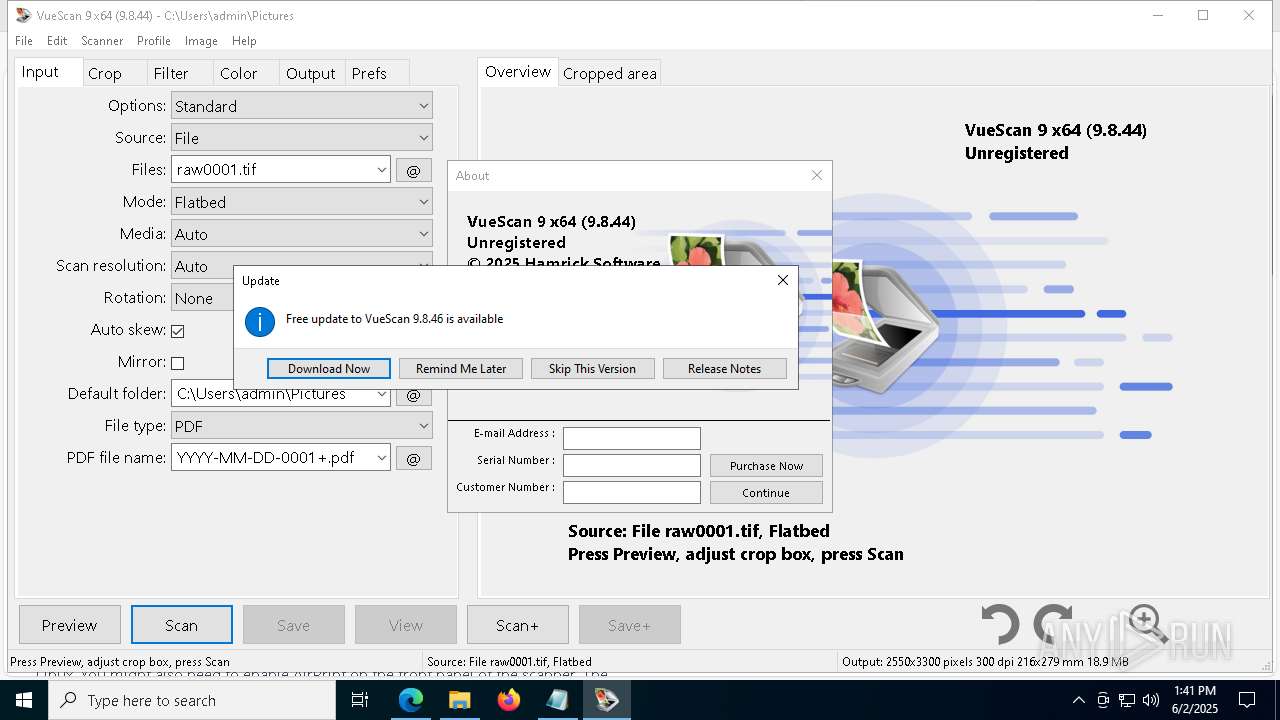Open the Edit menu
1280x720 pixels.
point(57,41)
